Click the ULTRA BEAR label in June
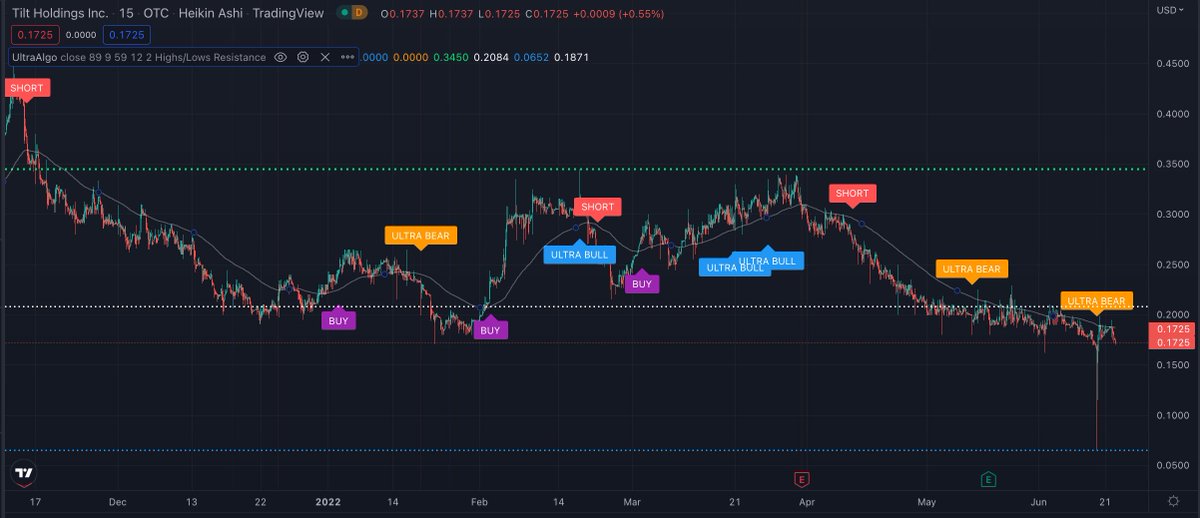This screenshot has width=1200, height=518. click(1097, 301)
